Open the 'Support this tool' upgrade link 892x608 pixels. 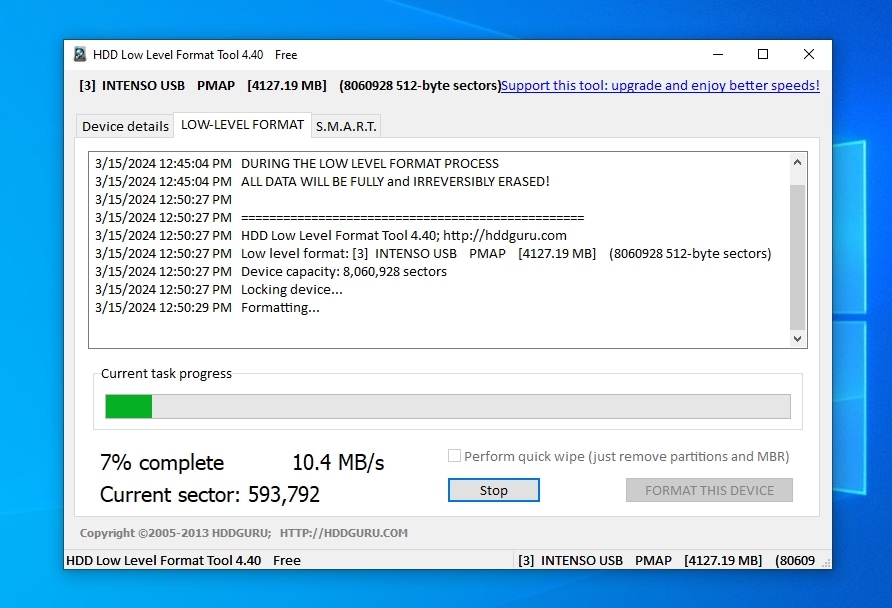point(660,85)
